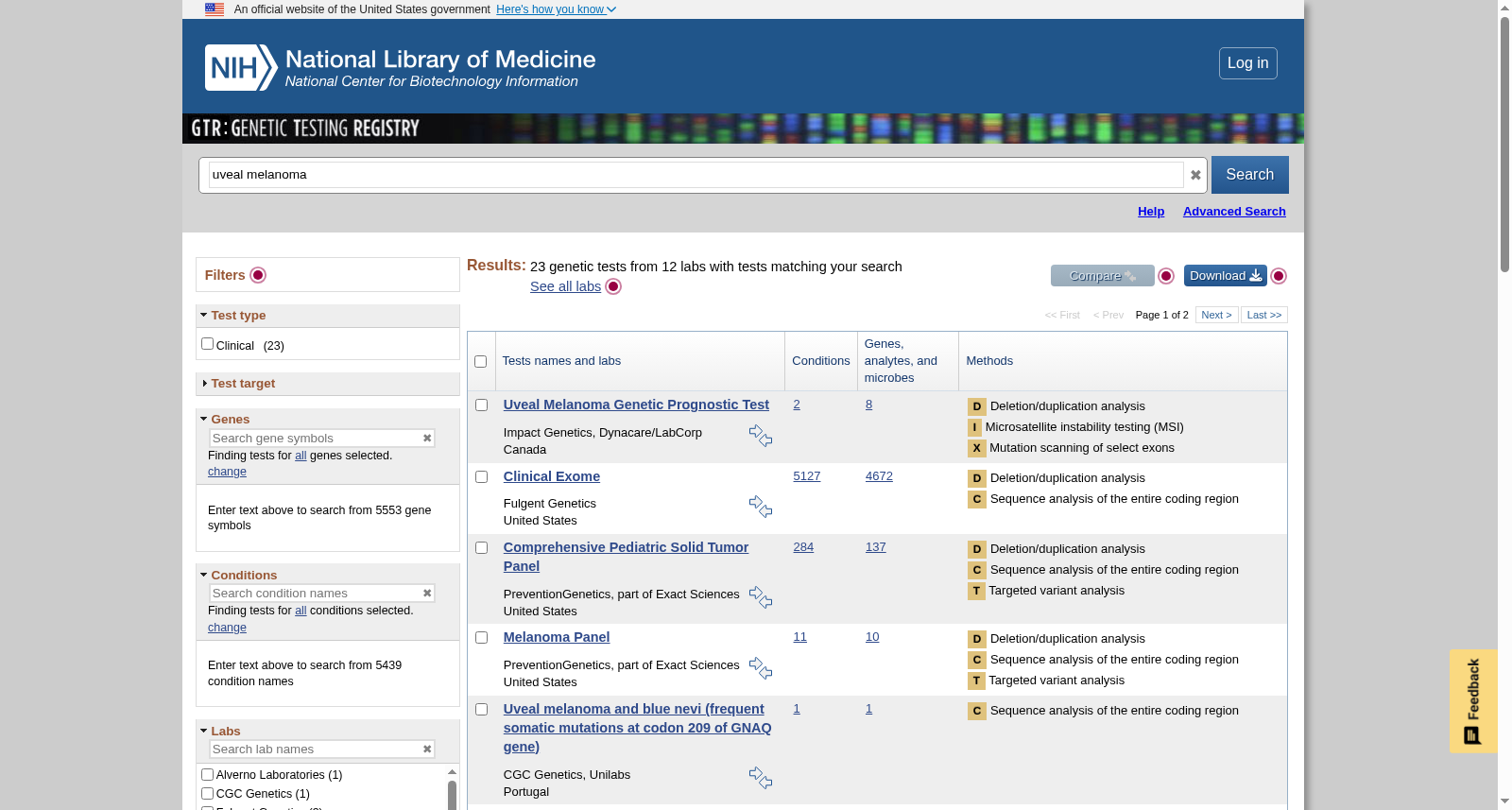Viewport: 1512px width, 810px height.
Task: Click compare arrows icon for CGC Genetics test
Action: click(761, 778)
